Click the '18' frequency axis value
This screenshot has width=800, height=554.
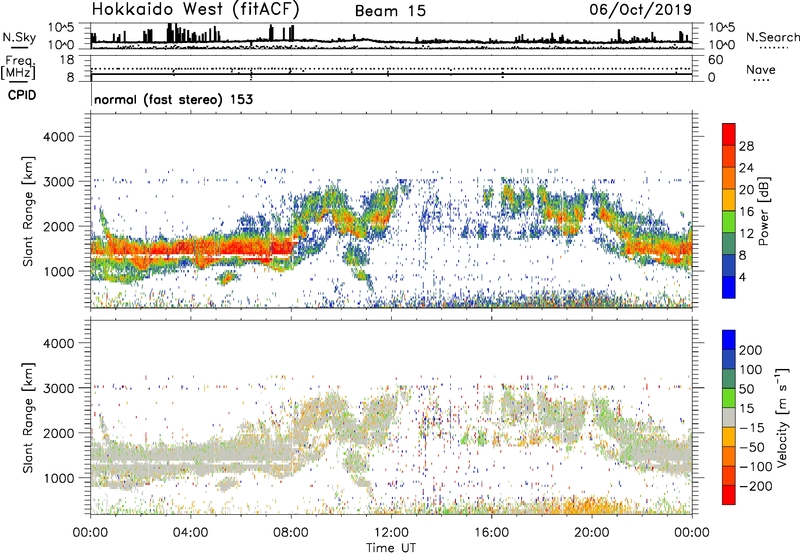pos(67,60)
